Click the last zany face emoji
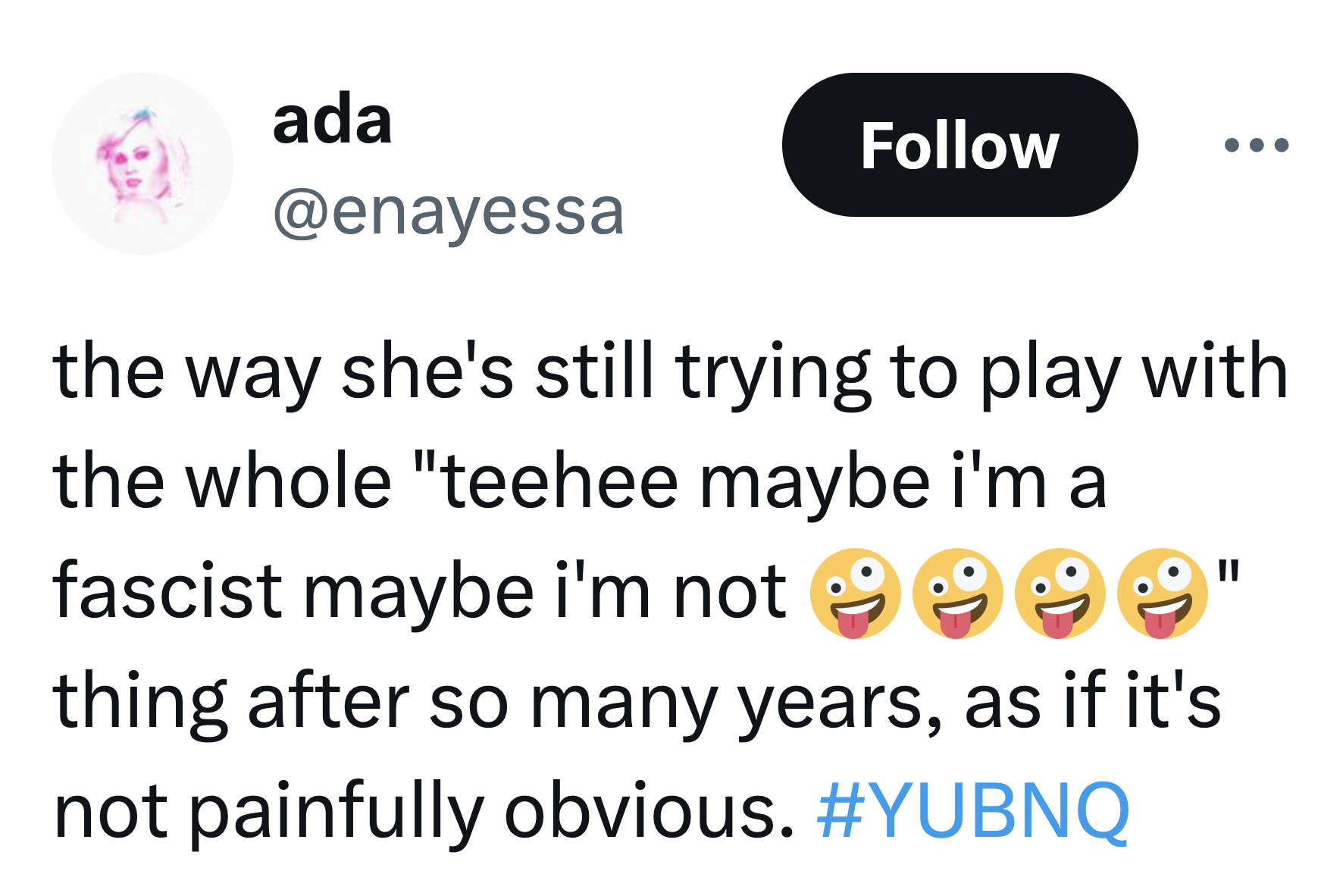The image size is (1343, 896). 1162,593
